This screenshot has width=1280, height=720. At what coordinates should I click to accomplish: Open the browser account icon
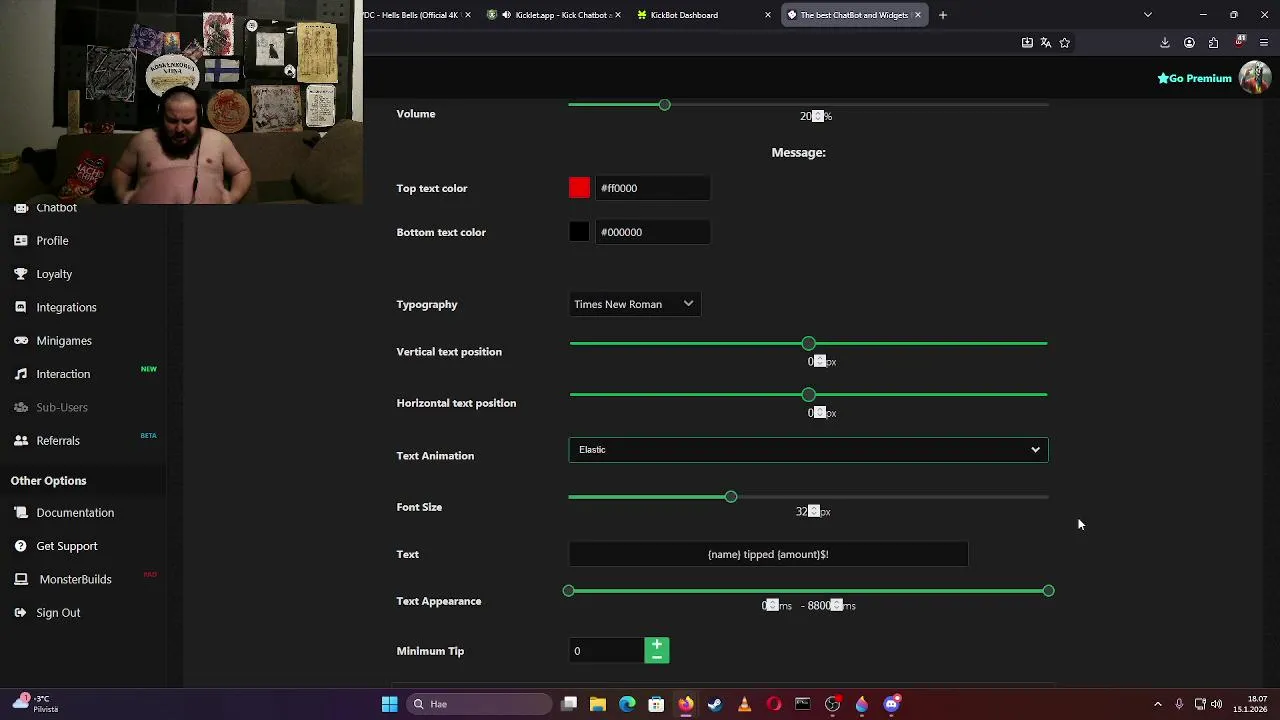point(1189,43)
